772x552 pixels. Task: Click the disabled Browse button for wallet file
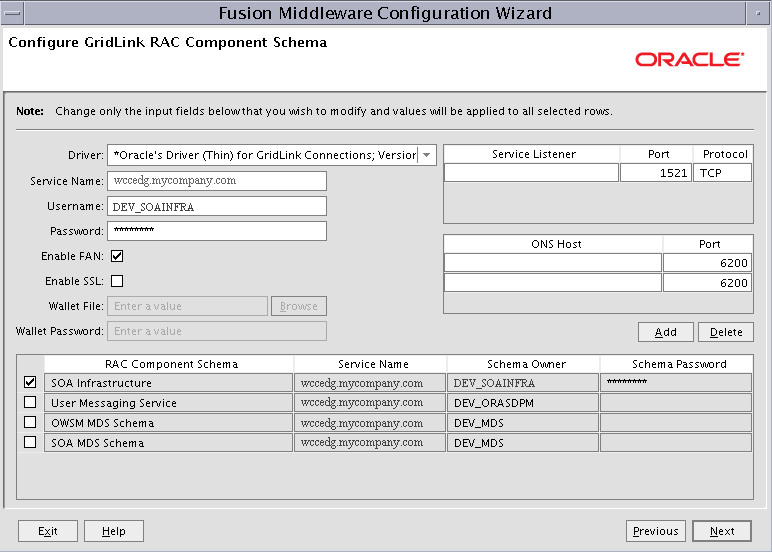coord(299,306)
